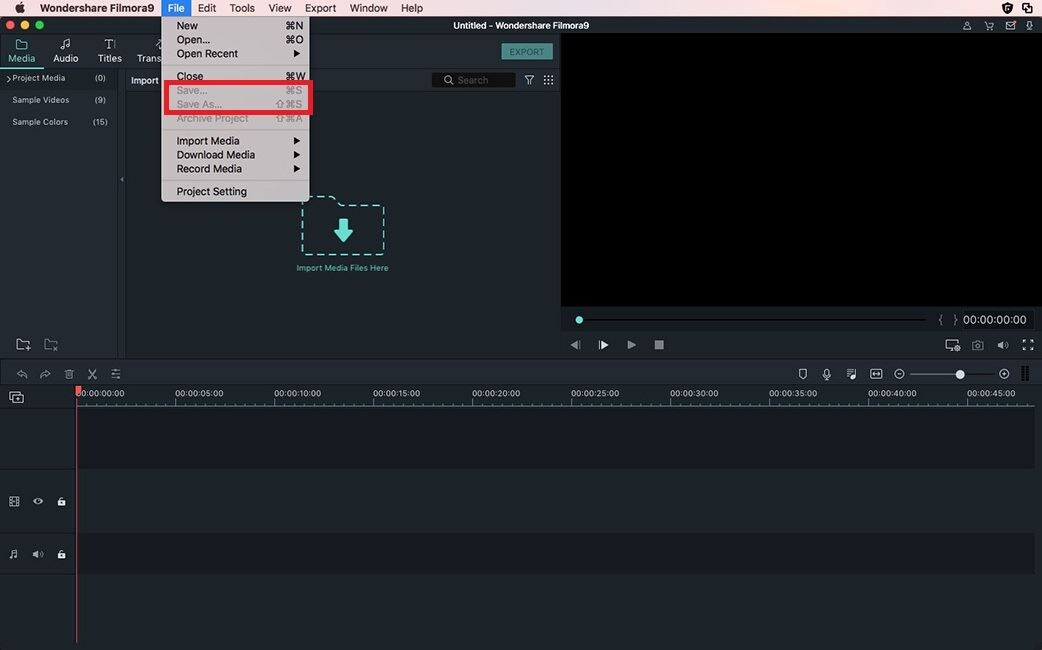Take a snapshot with camera icon
The height and width of the screenshot is (650, 1042).
978,344
